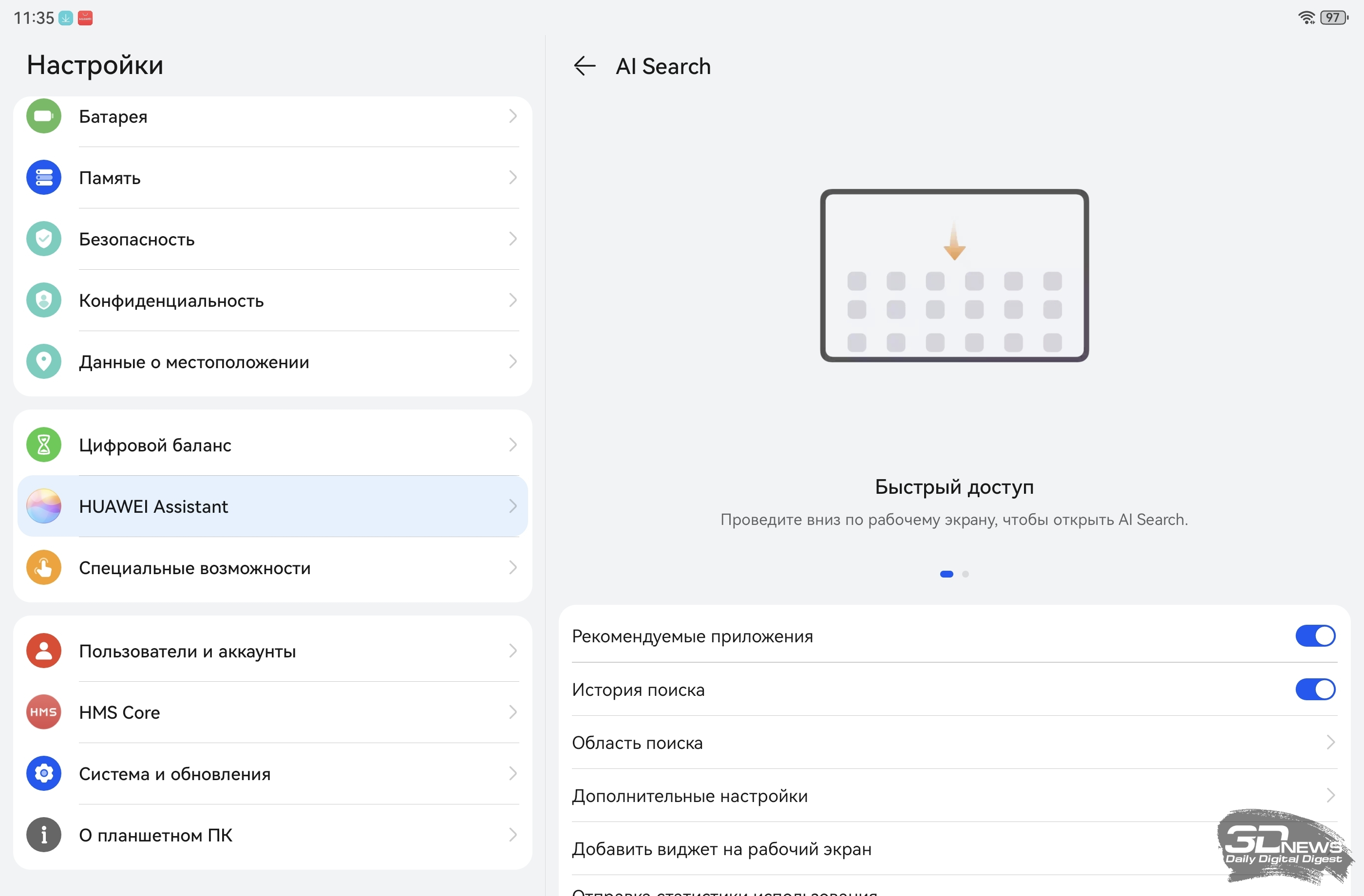Open the Цифровой баланс hourglass icon
1364x896 pixels.
point(43,445)
